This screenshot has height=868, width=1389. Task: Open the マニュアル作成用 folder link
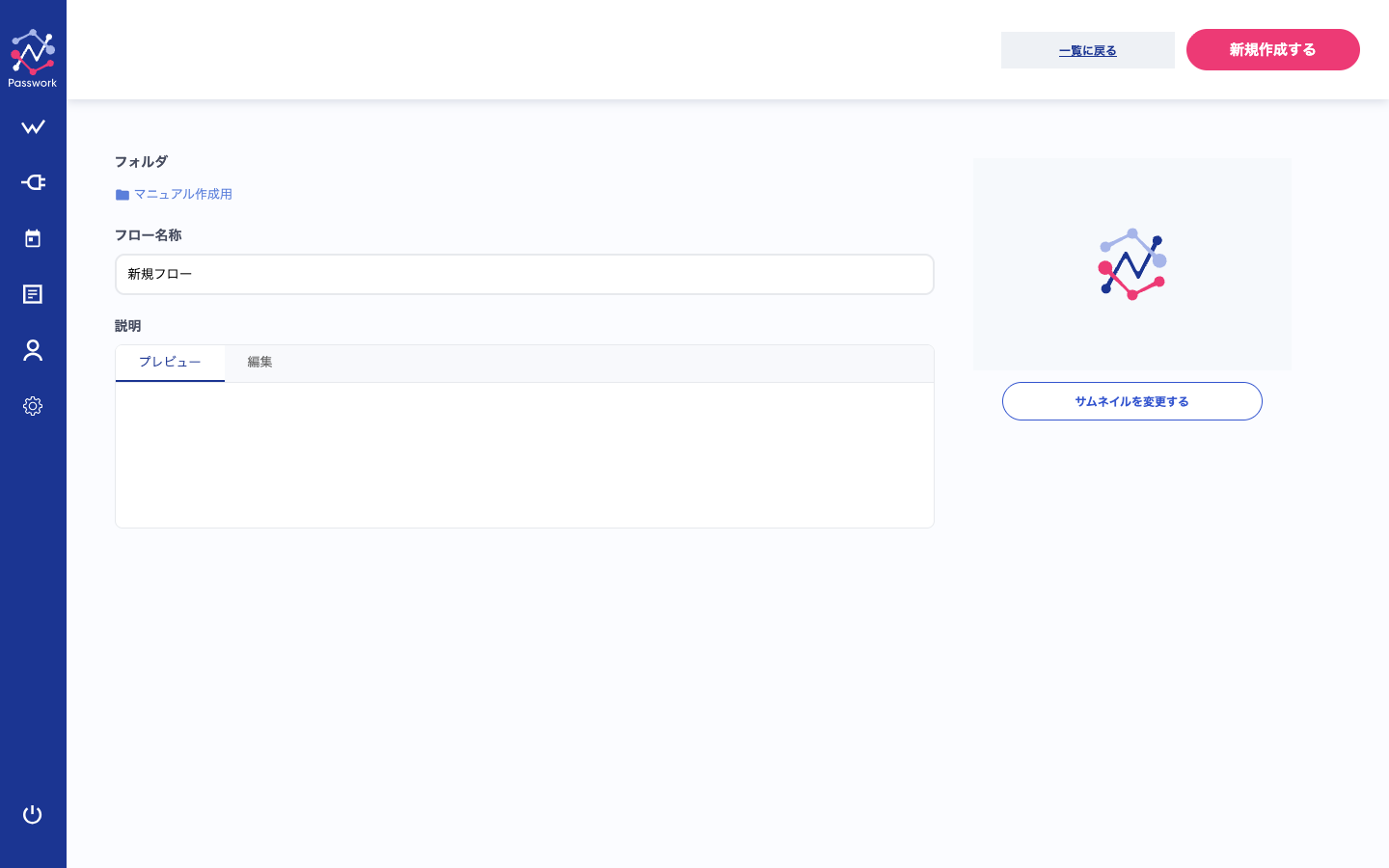[x=182, y=194]
